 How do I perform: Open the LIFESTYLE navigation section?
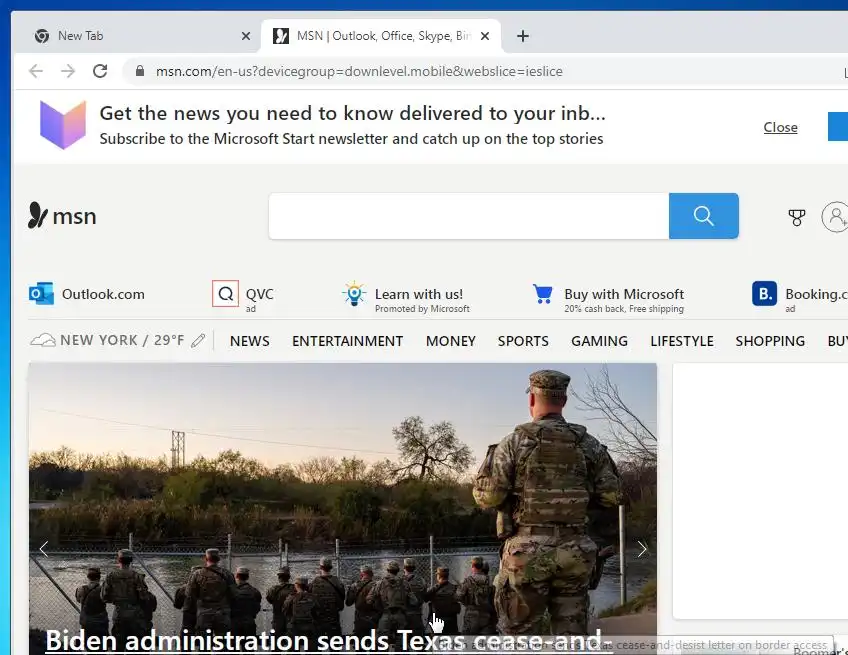(681, 341)
